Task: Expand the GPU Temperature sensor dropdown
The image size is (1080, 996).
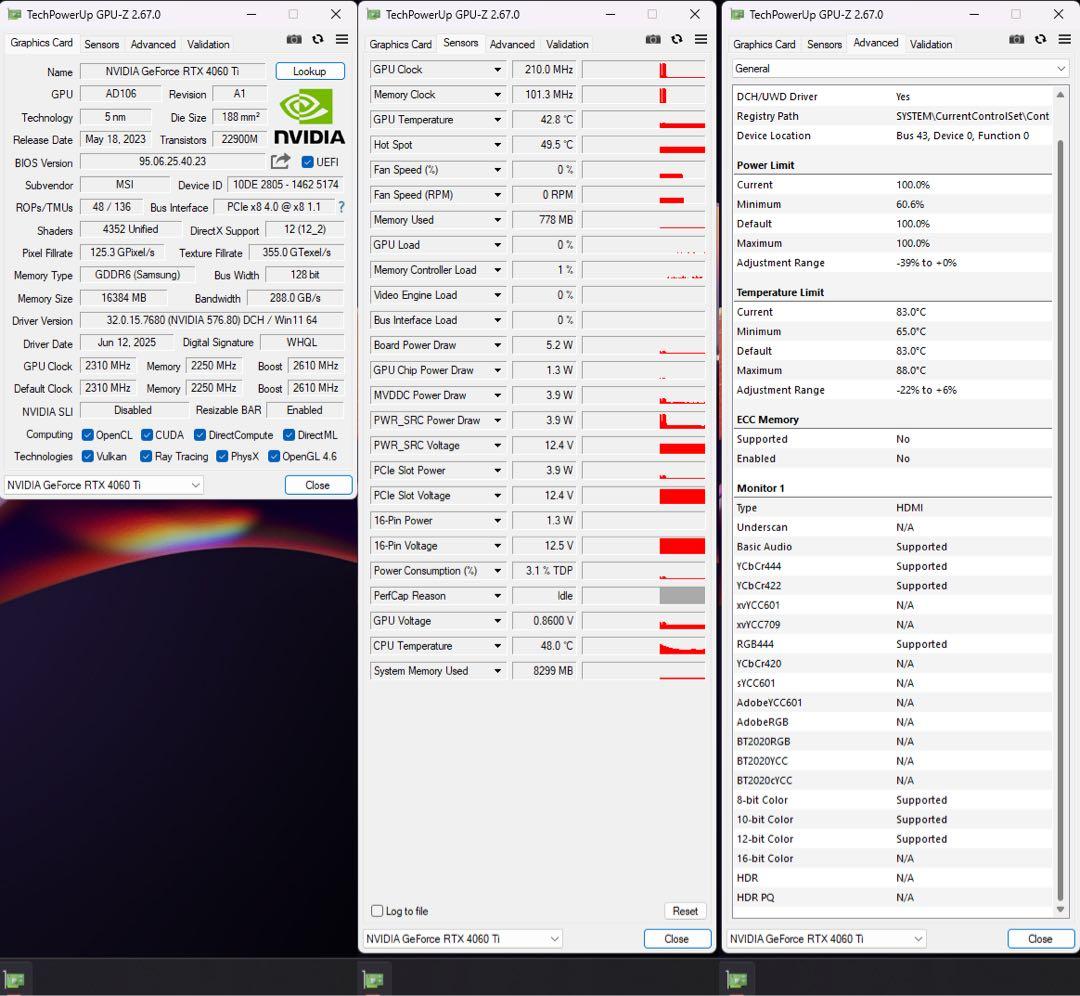Action: click(x=497, y=120)
